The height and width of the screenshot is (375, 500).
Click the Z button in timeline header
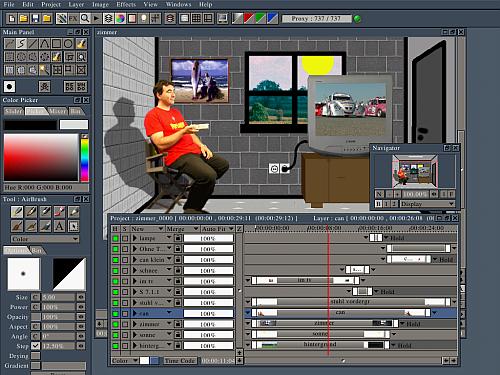[239, 229]
